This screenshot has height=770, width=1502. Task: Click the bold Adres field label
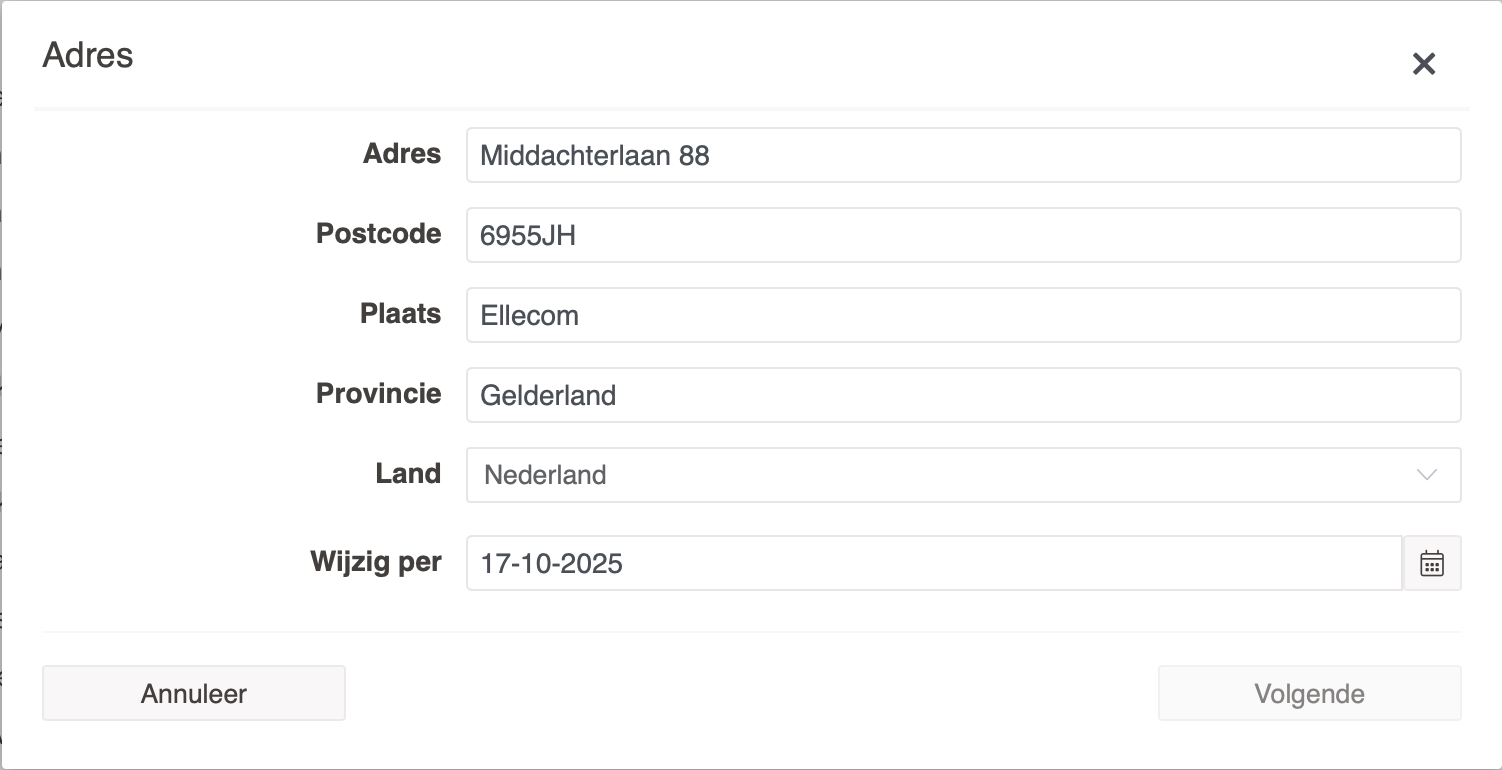(402, 154)
